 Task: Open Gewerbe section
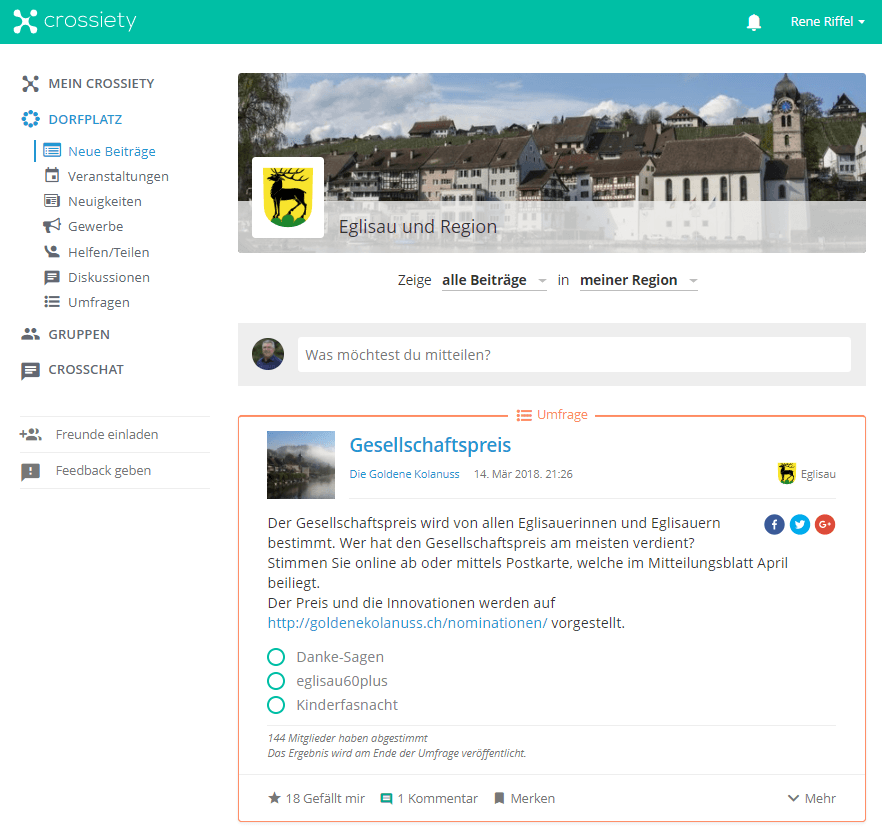coord(96,226)
